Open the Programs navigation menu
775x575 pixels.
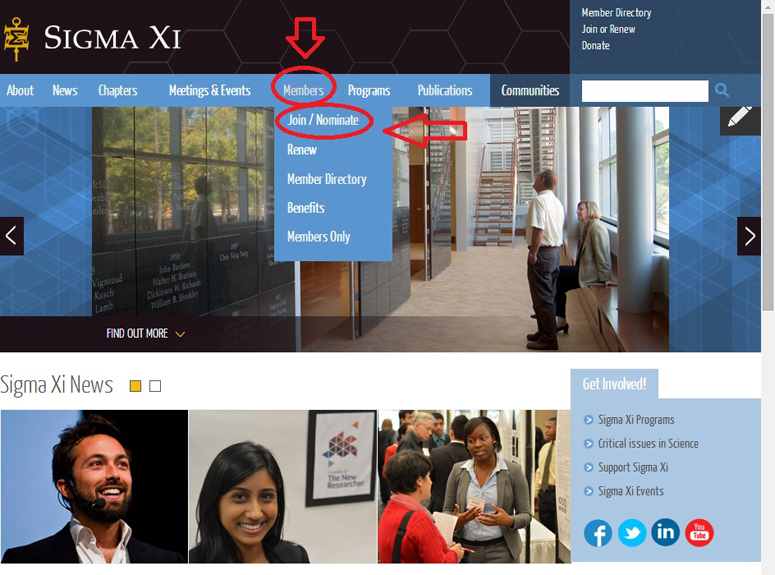(369, 90)
